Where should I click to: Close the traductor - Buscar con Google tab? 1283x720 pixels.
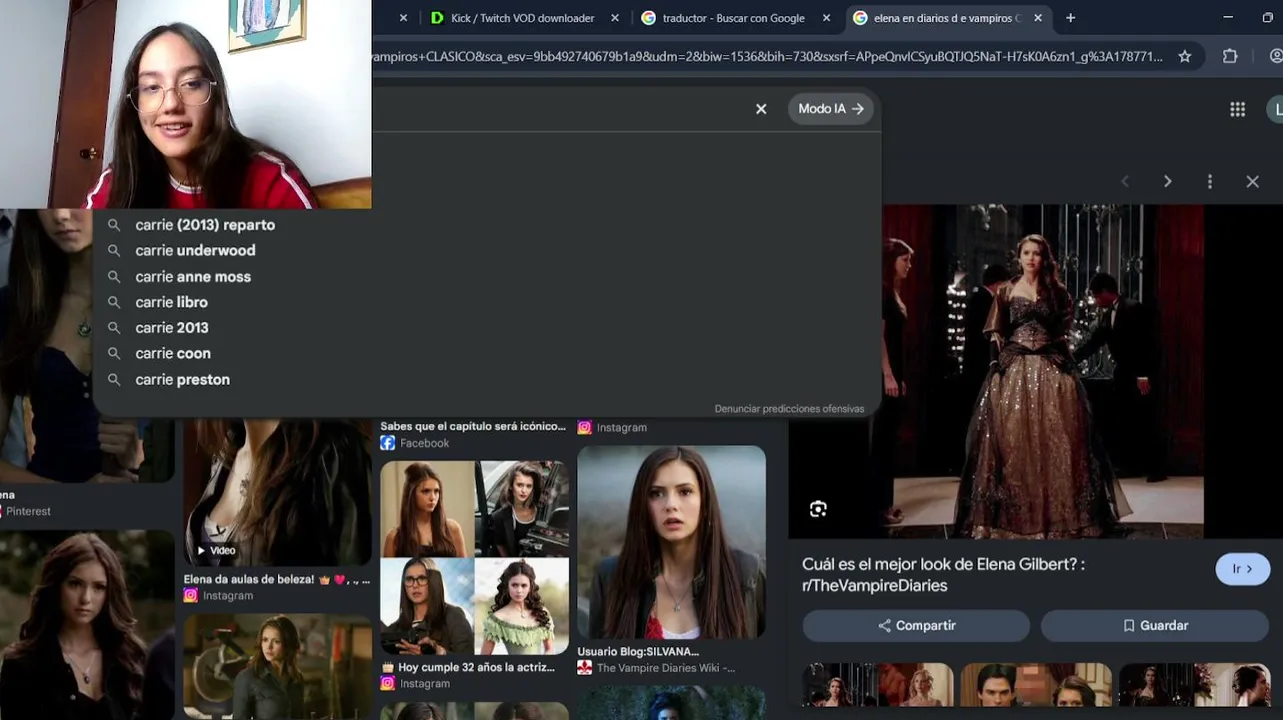(x=826, y=18)
